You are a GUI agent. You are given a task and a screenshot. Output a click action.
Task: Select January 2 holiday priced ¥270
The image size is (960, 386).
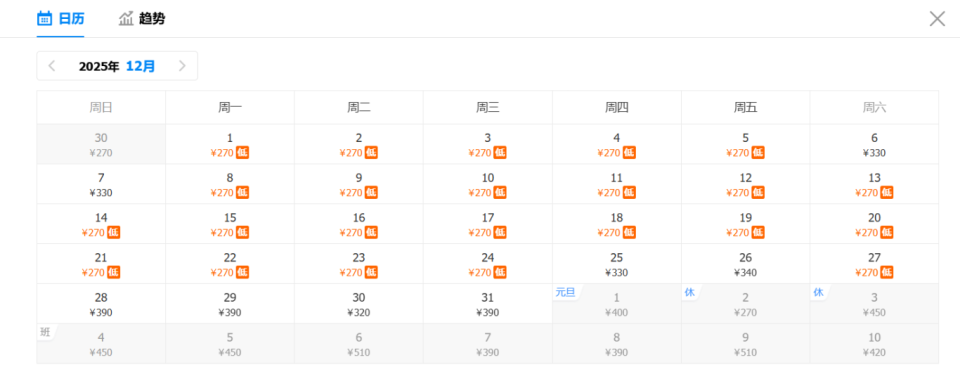pos(746,304)
